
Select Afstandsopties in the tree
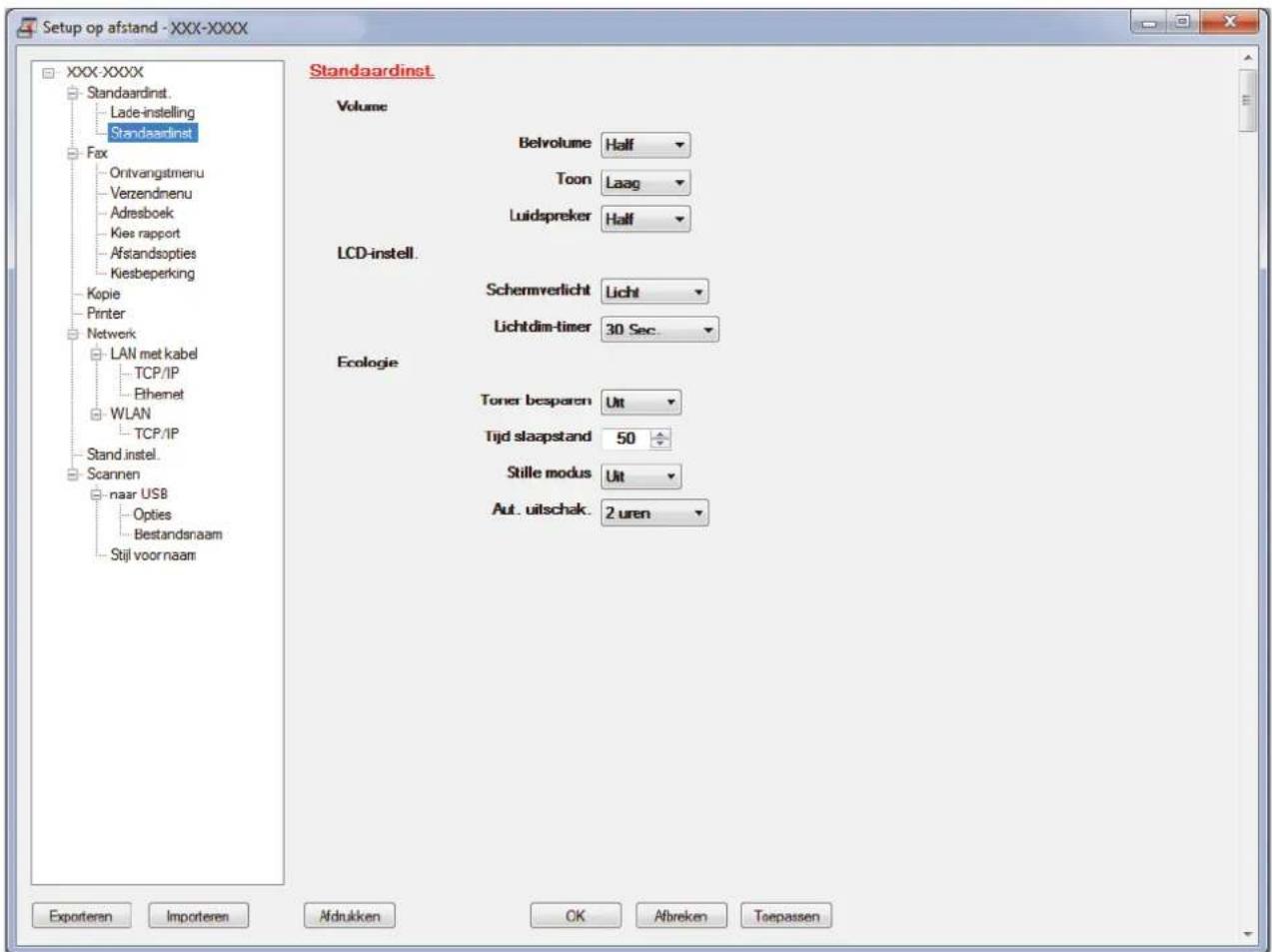(153, 253)
